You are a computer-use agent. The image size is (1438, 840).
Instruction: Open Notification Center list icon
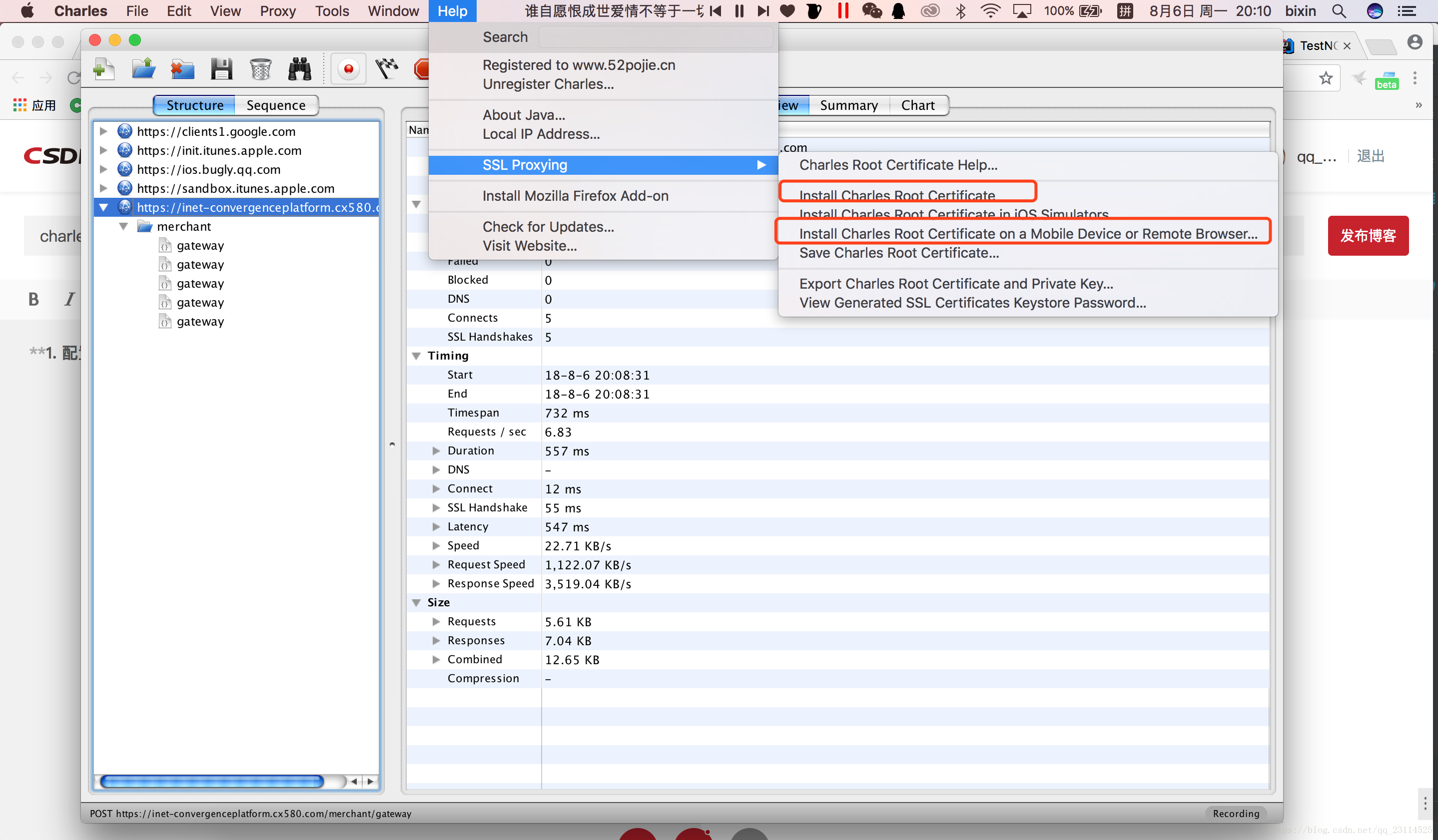pyautogui.click(x=1407, y=11)
